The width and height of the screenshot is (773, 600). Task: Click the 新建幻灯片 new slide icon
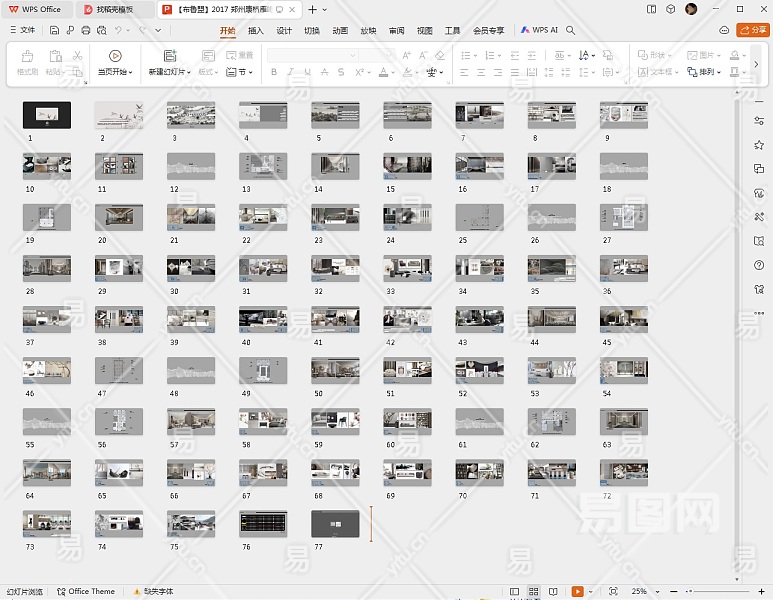tap(170, 56)
